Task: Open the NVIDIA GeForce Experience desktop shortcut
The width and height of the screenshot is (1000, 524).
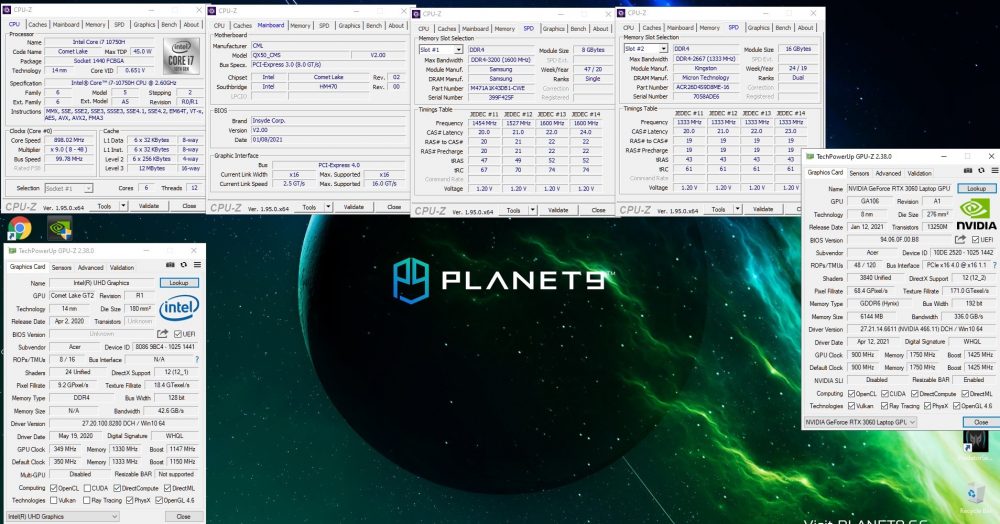Action: point(59,228)
